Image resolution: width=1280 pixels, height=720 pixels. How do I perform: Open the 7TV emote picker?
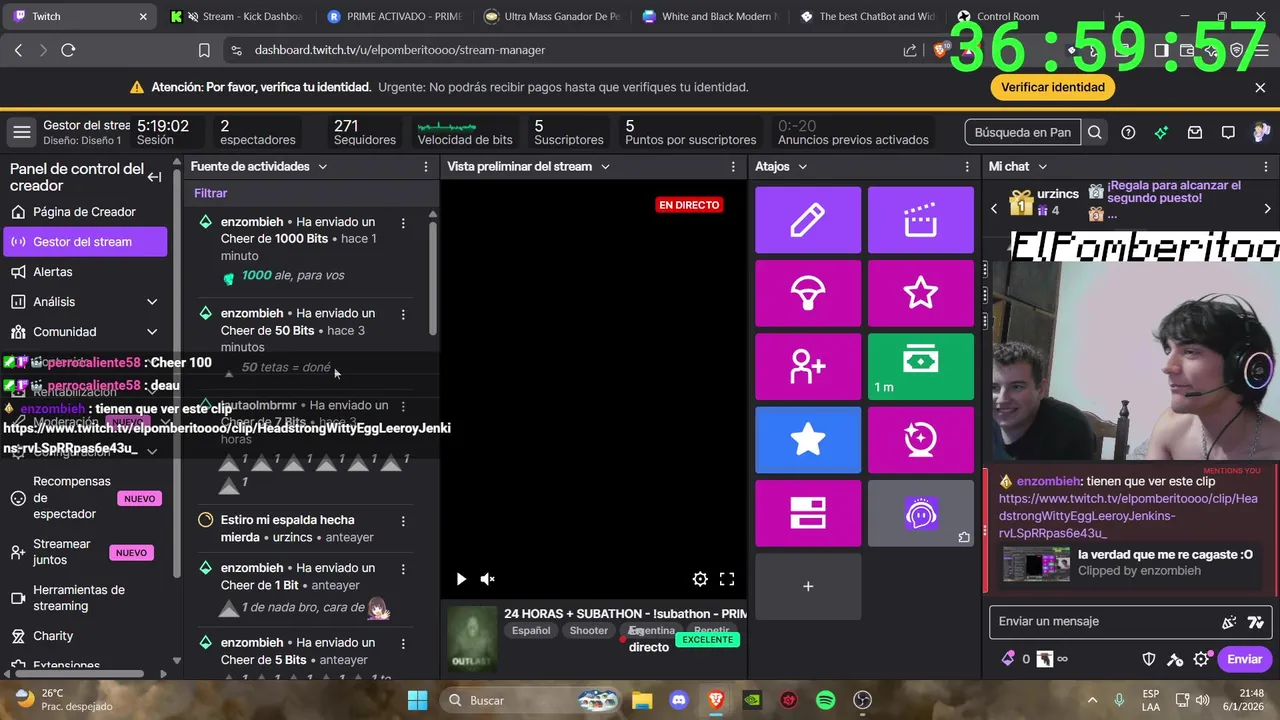click(x=1256, y=622)
